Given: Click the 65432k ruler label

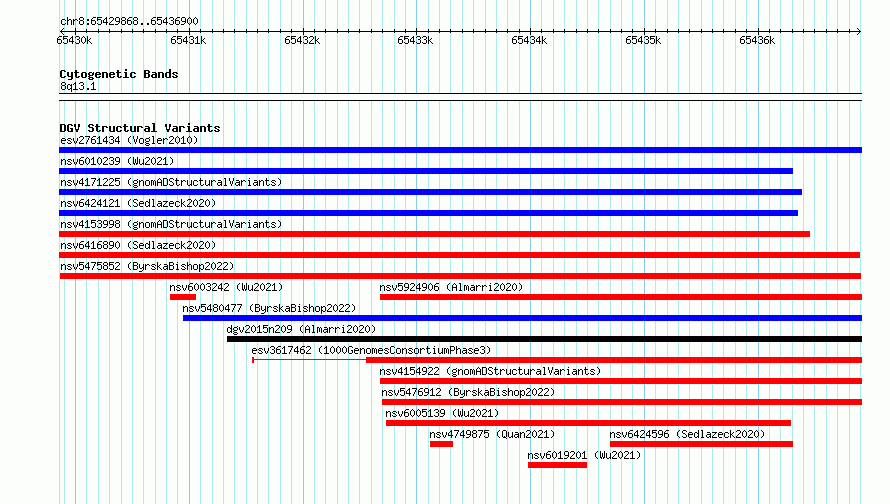Looking at the screenshot, I should coord(302,40).
